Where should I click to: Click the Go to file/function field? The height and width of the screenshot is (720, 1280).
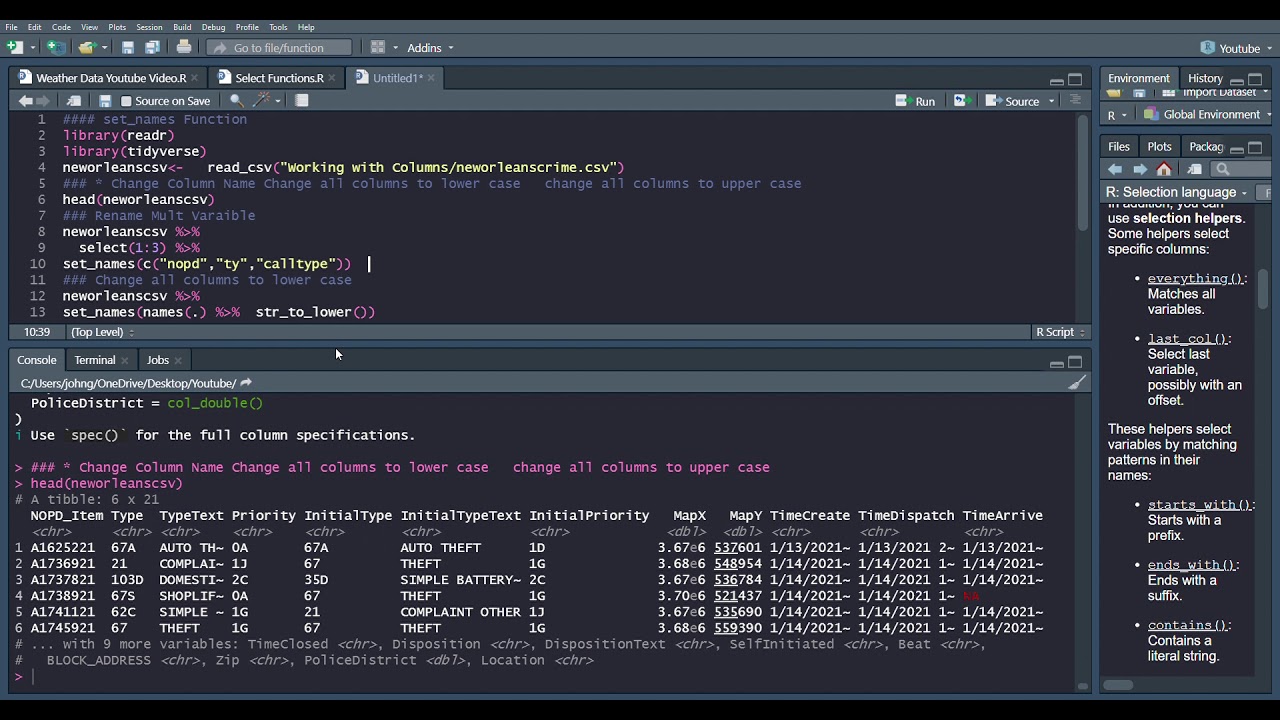tap(280, 47)
